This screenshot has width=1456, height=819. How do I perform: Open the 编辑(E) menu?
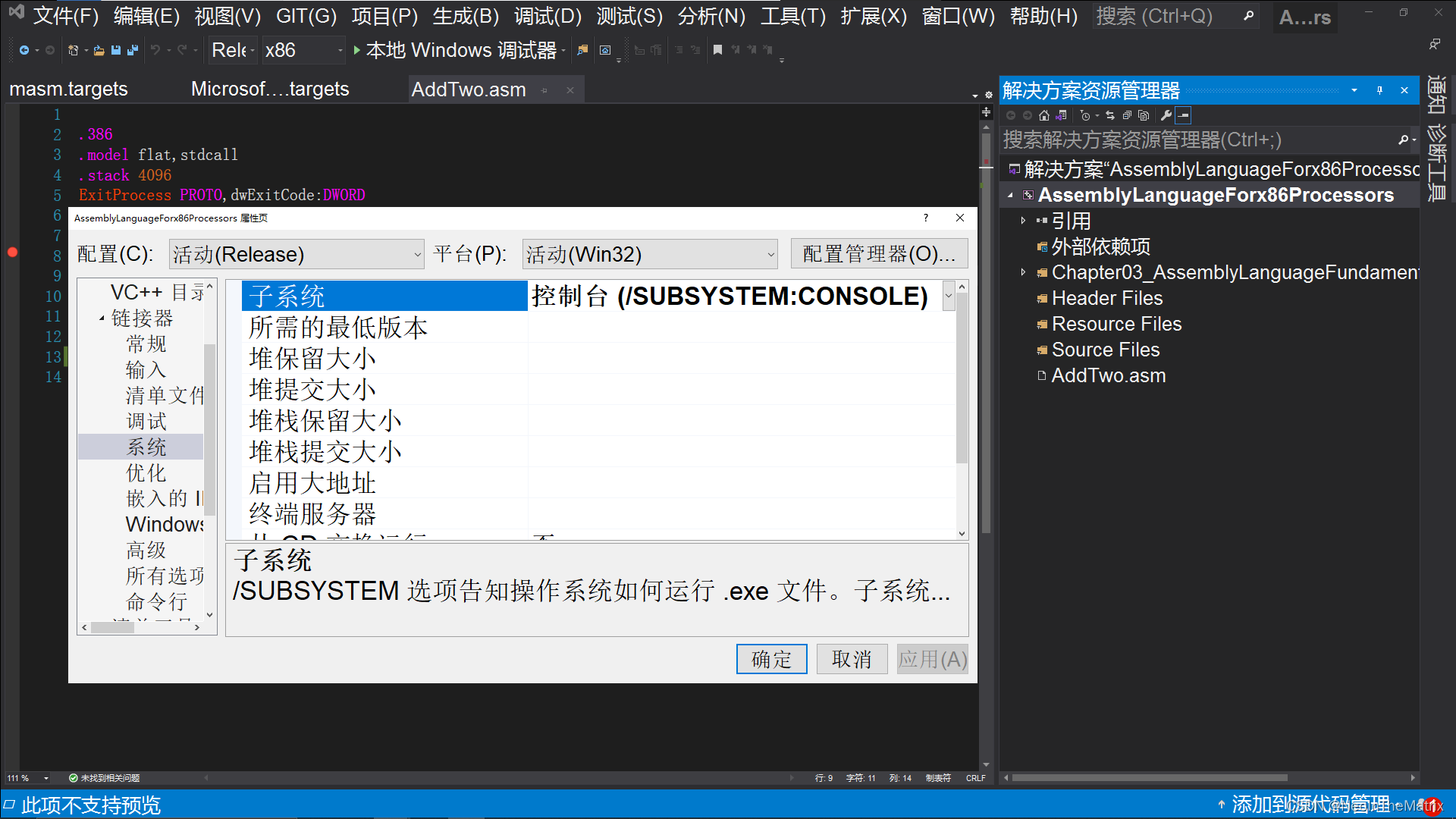pyautogui.click(x=146, y=16)
